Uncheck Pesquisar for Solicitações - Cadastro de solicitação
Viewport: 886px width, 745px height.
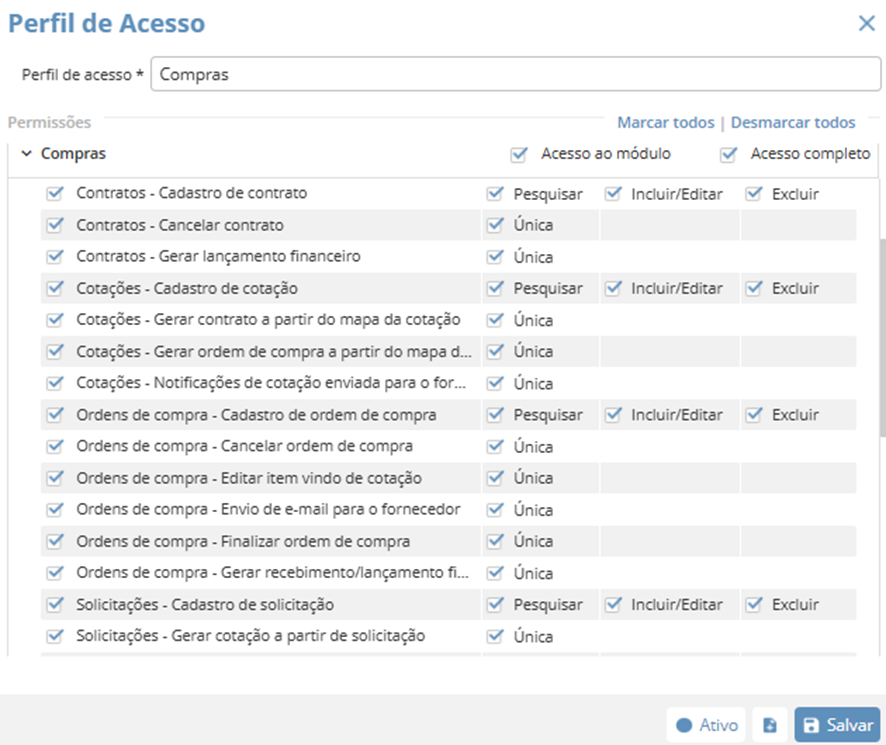(x=494, y=604)
